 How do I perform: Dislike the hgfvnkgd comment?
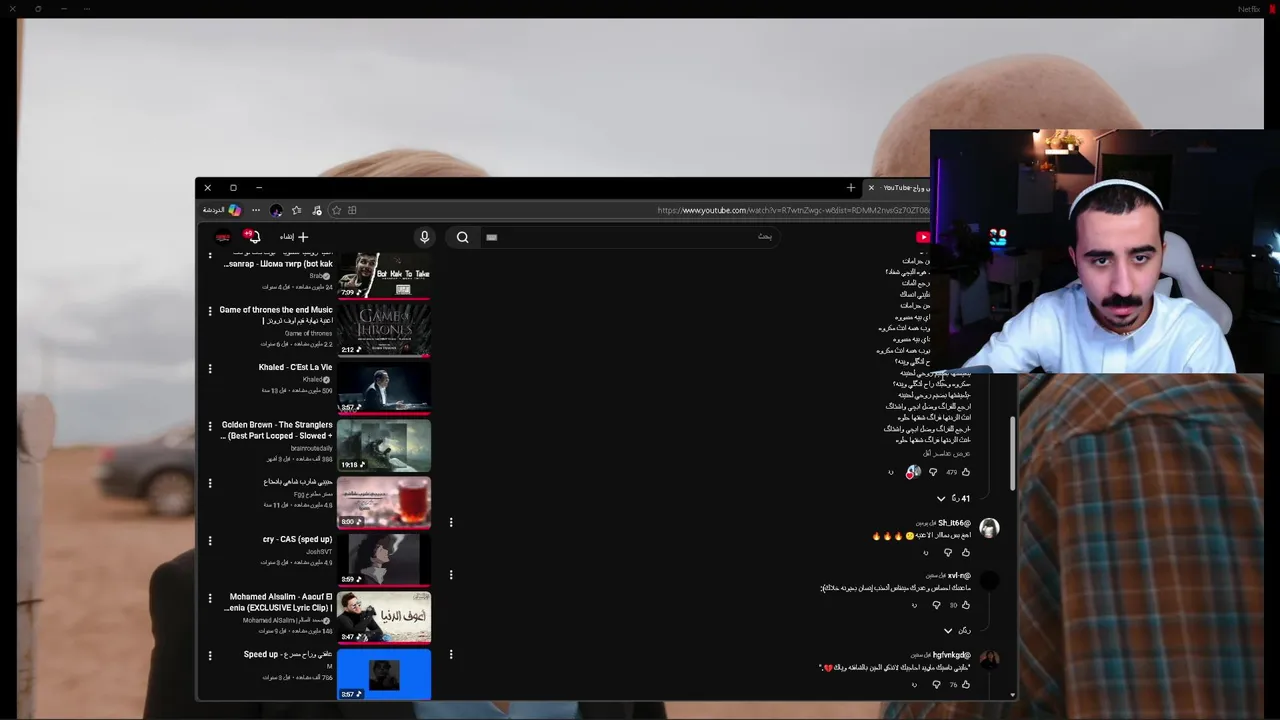point(936,685)
